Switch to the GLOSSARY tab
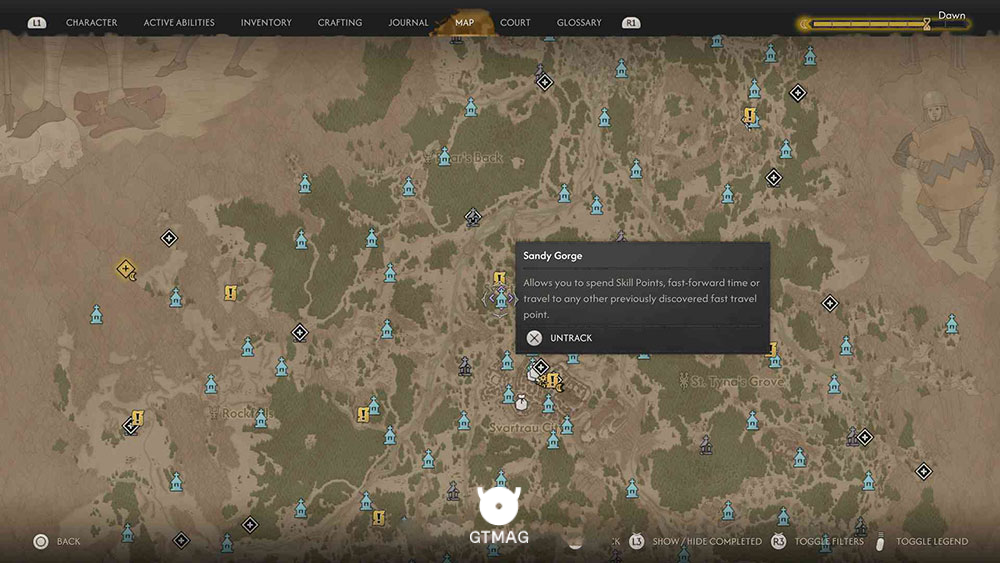 click(x=579, y=22)
